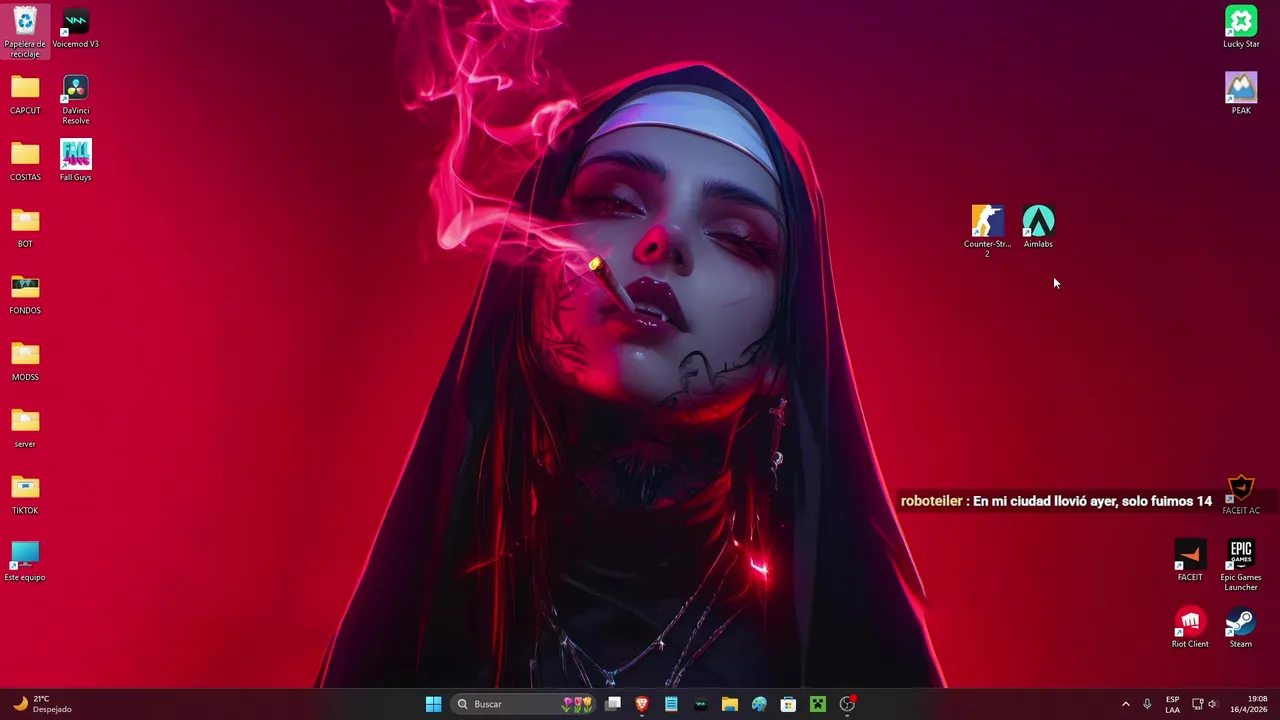Open the DaVinci Resolve desktop shortcut
The width and height of the screenshot is (1280, 720).
76,99
